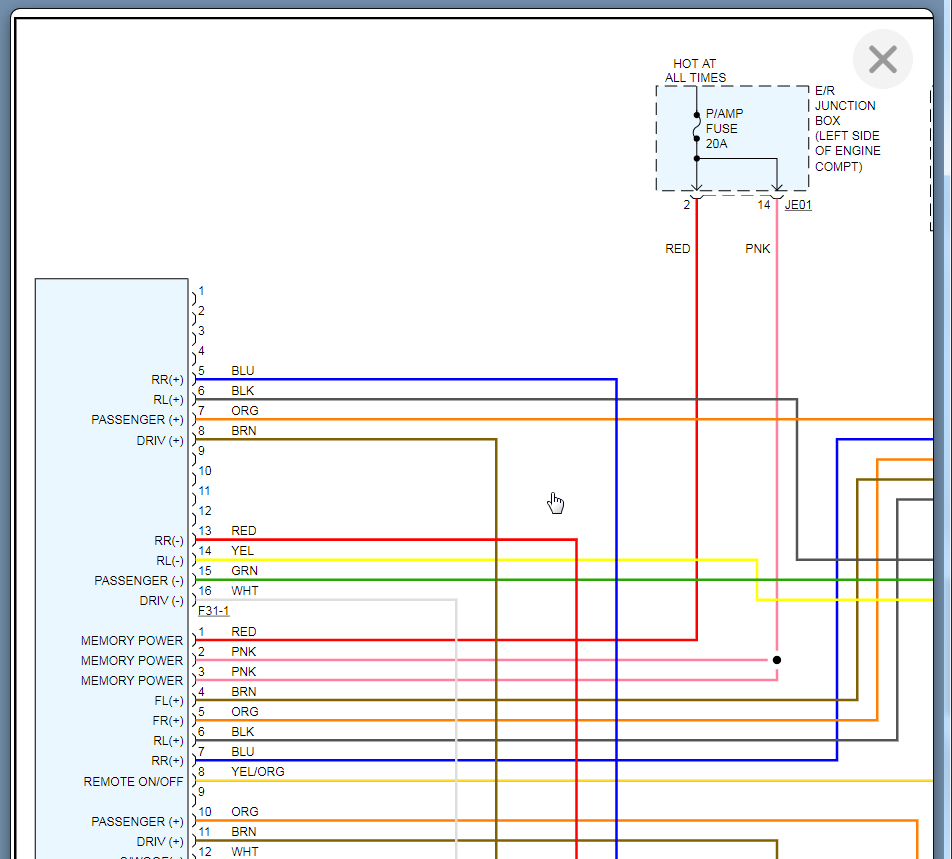This screenshot has width=952, height=859.
Task: Click the PASSENGER (-) terminal label
Action: [x=139, y=581]
